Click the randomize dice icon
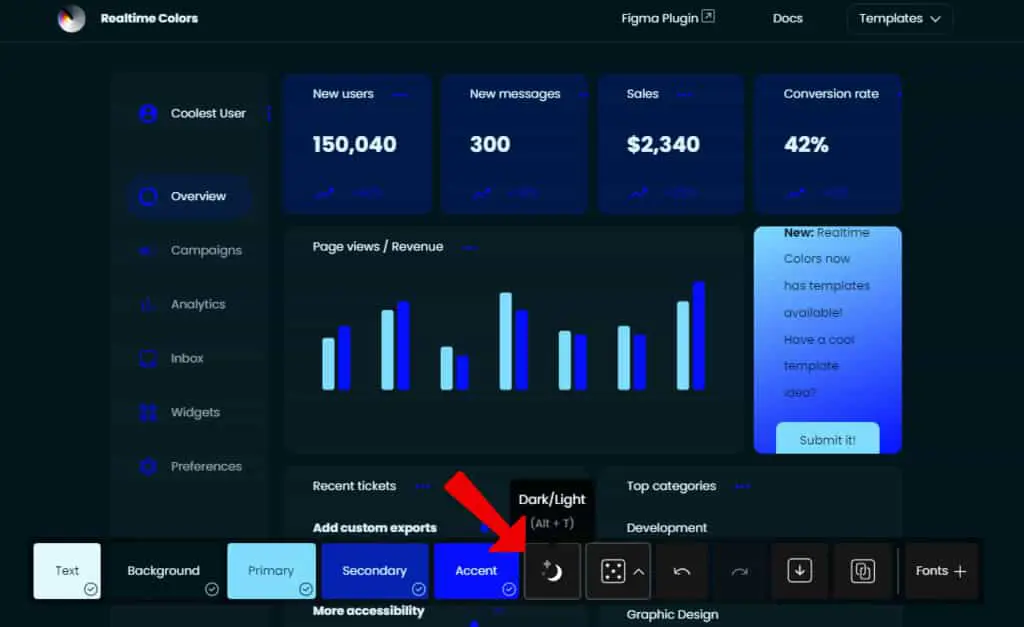This screenshot has width=1024, height=627. pos(613,571)
